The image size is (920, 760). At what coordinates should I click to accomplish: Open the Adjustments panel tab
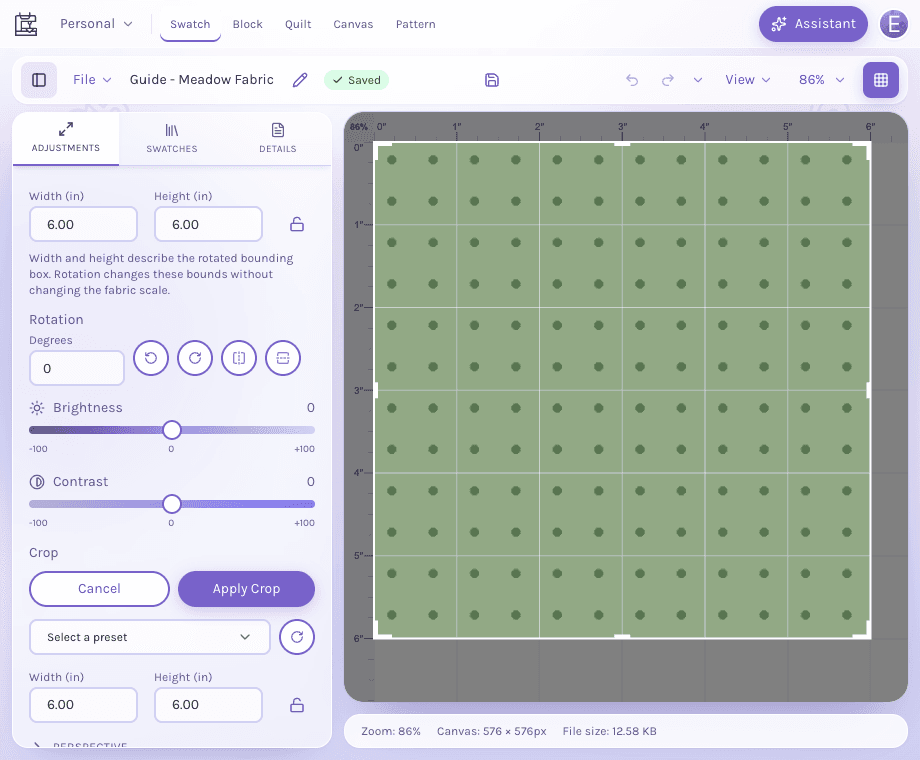(x=66, y=139)
